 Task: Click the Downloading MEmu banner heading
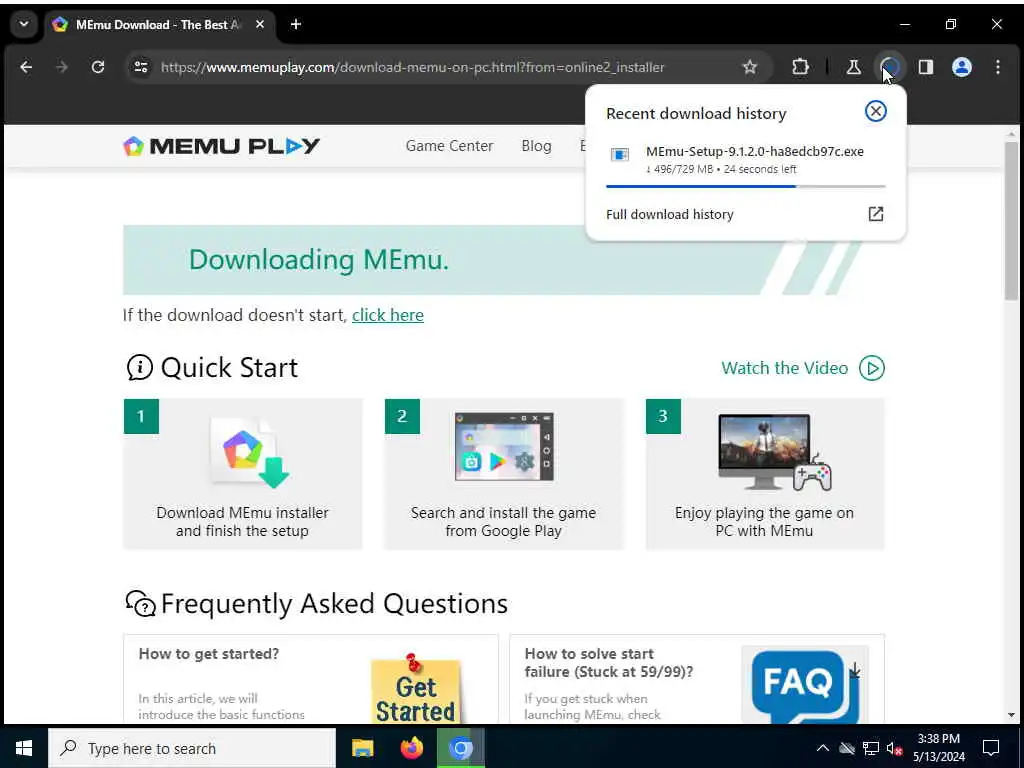319,259
